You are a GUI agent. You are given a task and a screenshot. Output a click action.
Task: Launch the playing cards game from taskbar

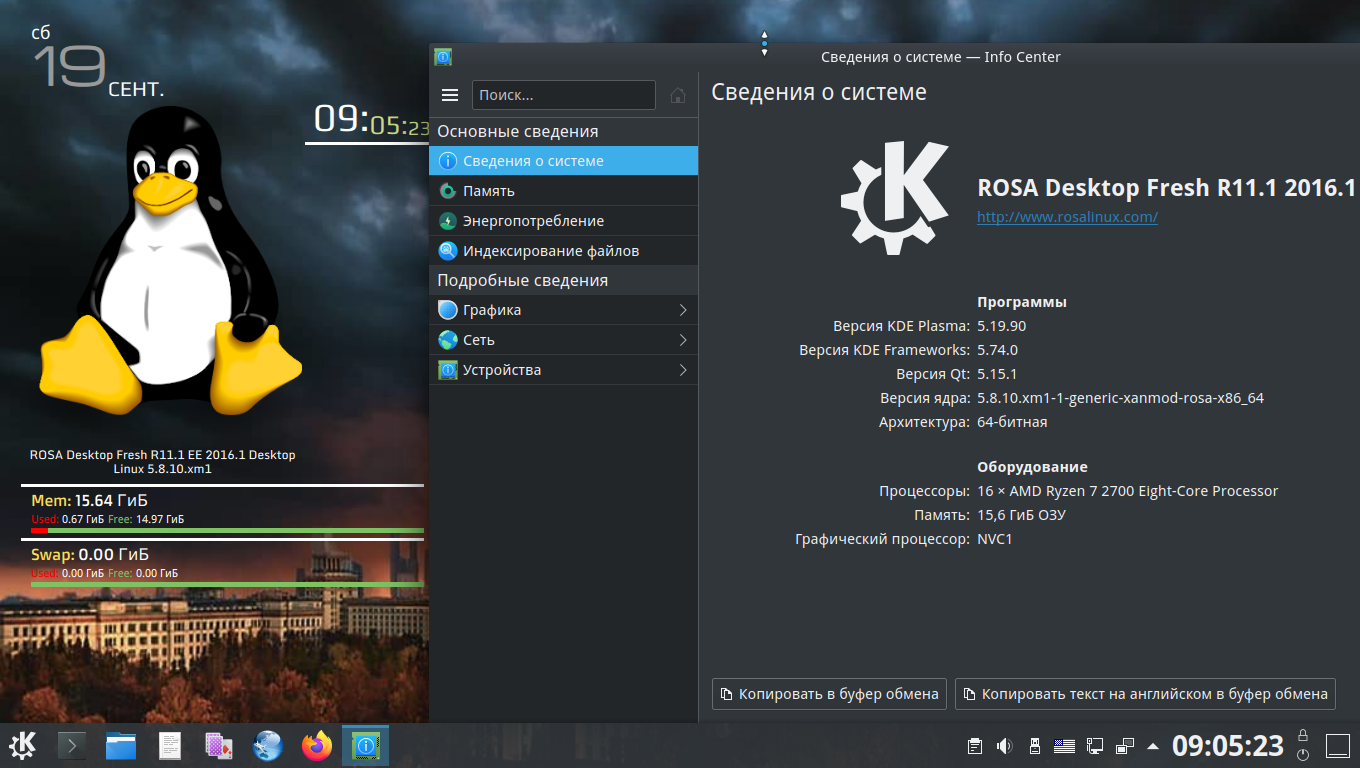pos(219,745)
